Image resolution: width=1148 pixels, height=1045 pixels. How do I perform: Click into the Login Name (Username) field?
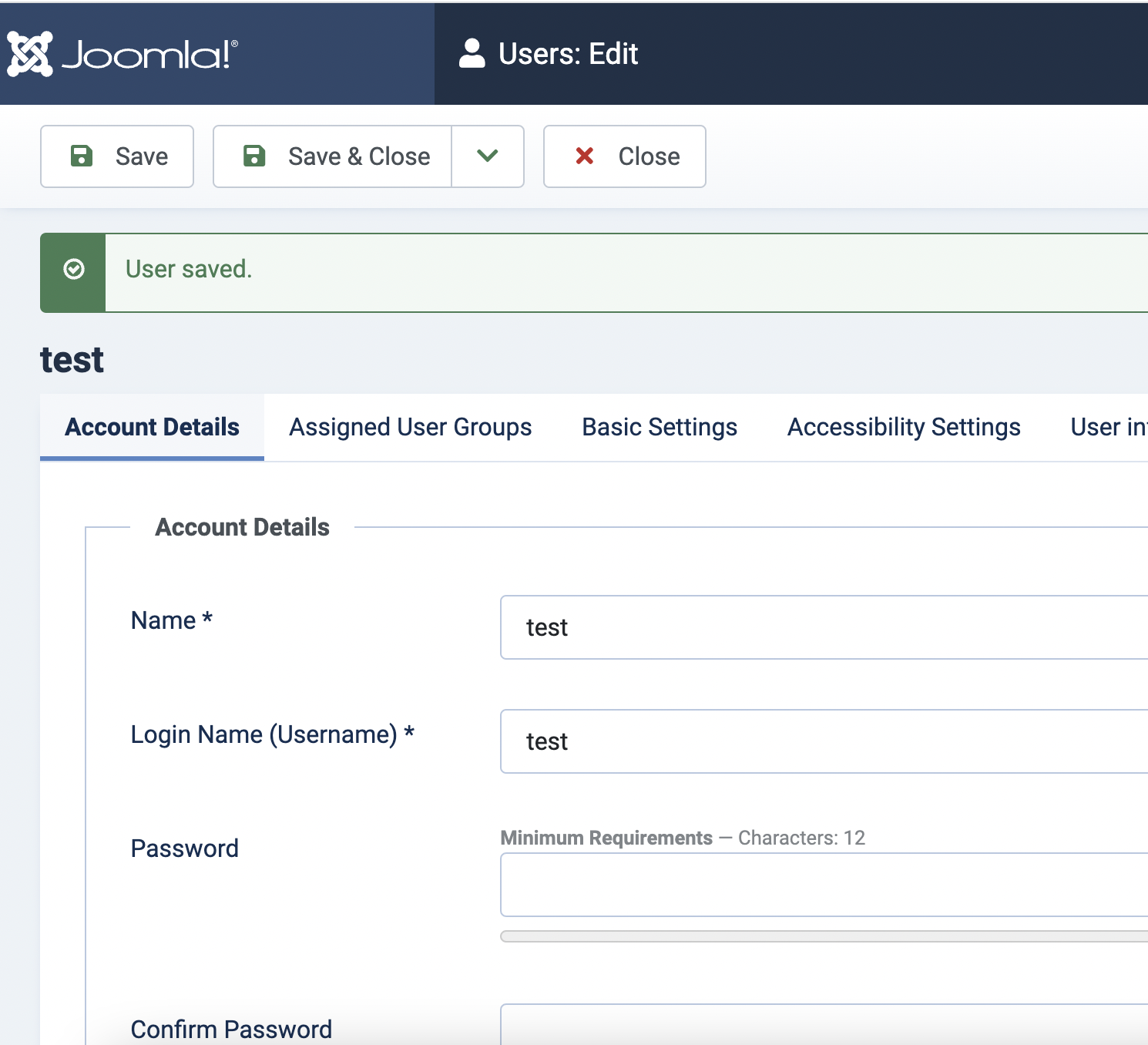823,741
